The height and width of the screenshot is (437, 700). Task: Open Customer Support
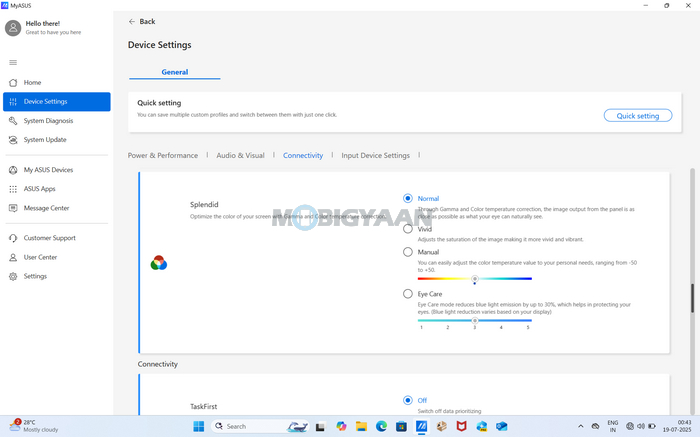coord(57,238)
